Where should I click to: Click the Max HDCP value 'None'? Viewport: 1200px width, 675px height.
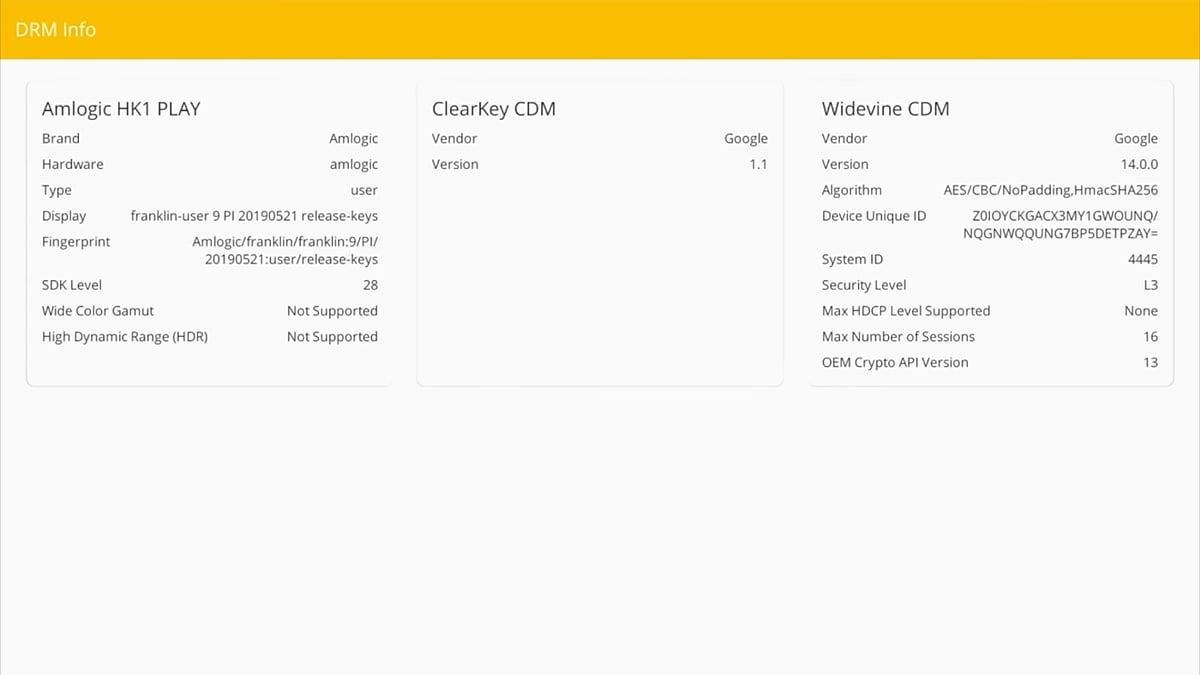pyautogui.click(x=1141, y=311)
